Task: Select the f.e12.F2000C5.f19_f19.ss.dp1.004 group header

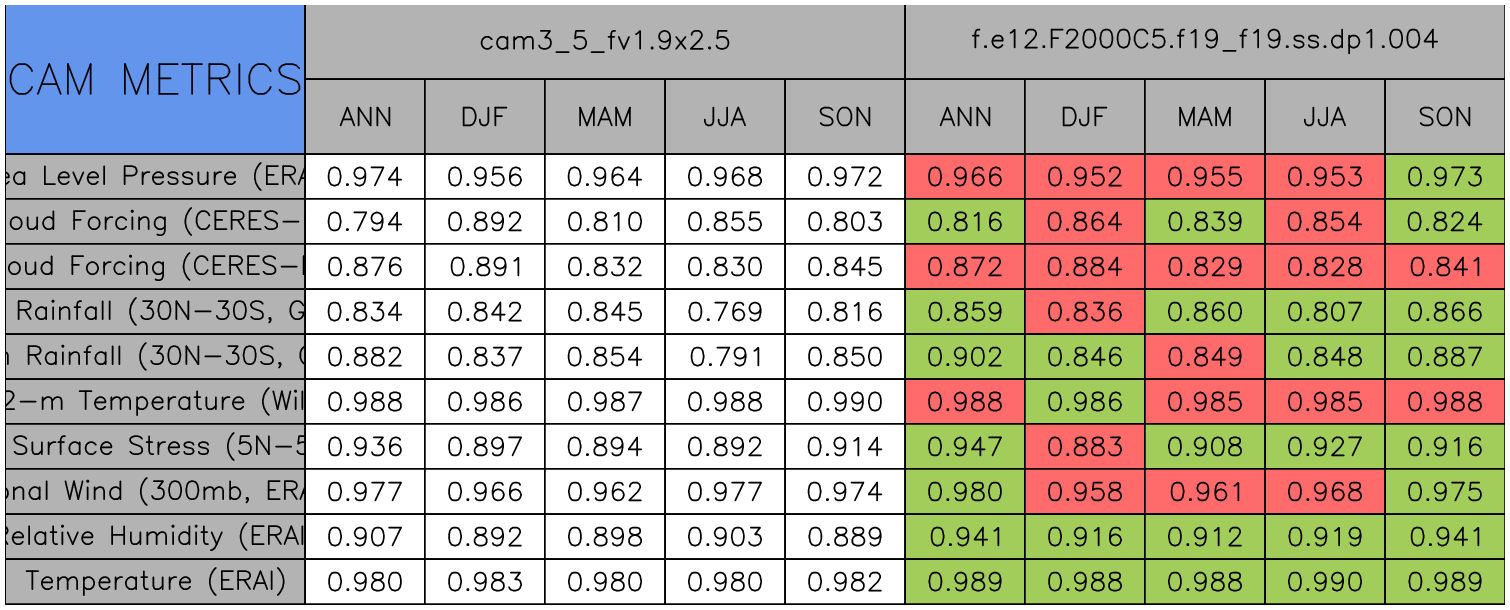Action: (1205, 41)
